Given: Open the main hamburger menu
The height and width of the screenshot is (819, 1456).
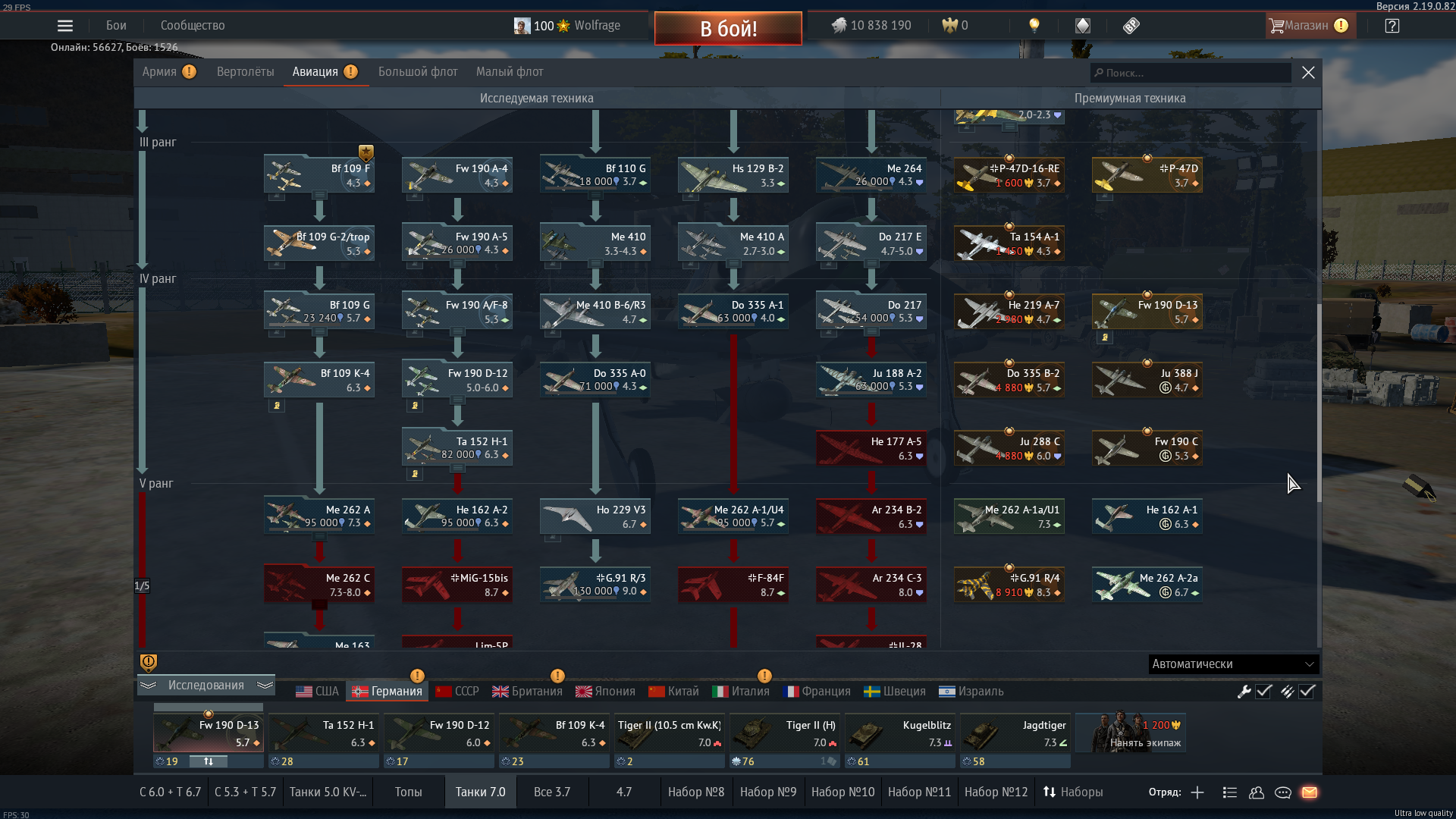Looking at the screenshot, I should [x=65, y=26].
